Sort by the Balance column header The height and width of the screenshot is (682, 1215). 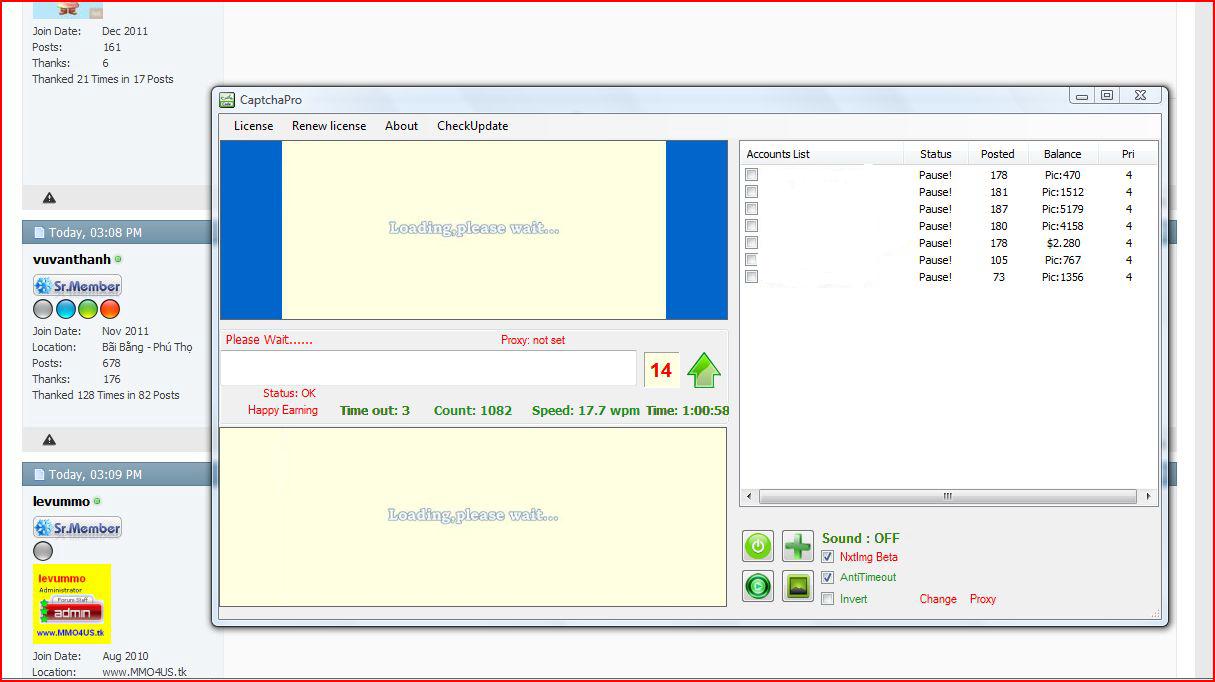(1062, 154)
